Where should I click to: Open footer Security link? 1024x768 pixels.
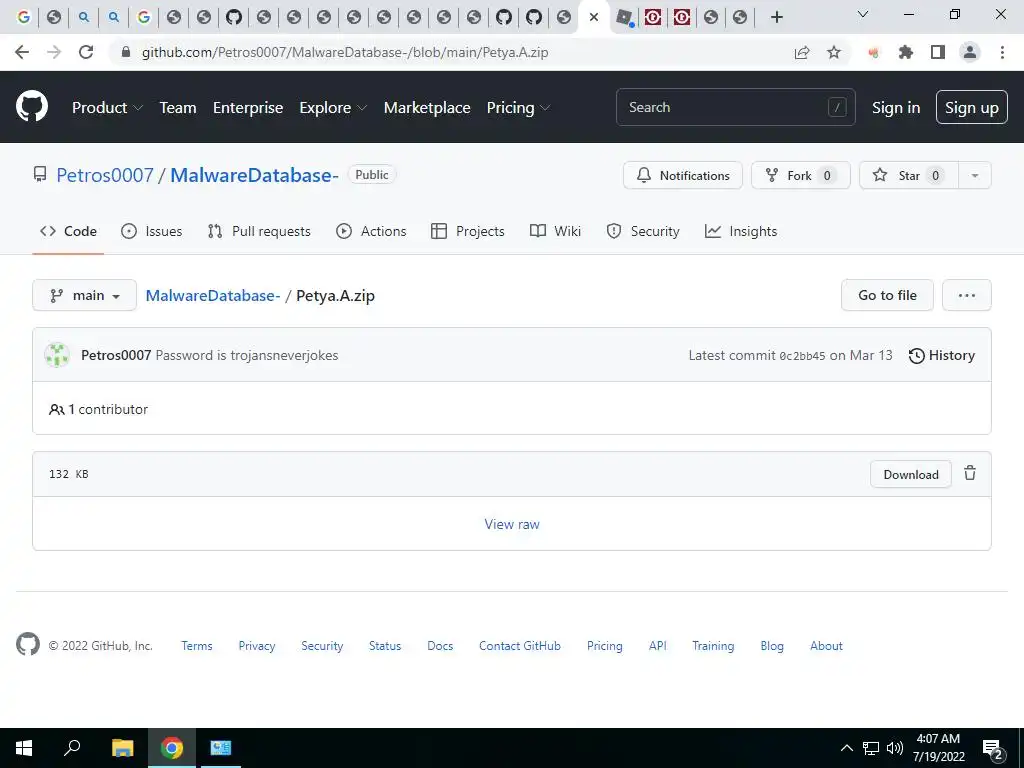tap(322, 645)
